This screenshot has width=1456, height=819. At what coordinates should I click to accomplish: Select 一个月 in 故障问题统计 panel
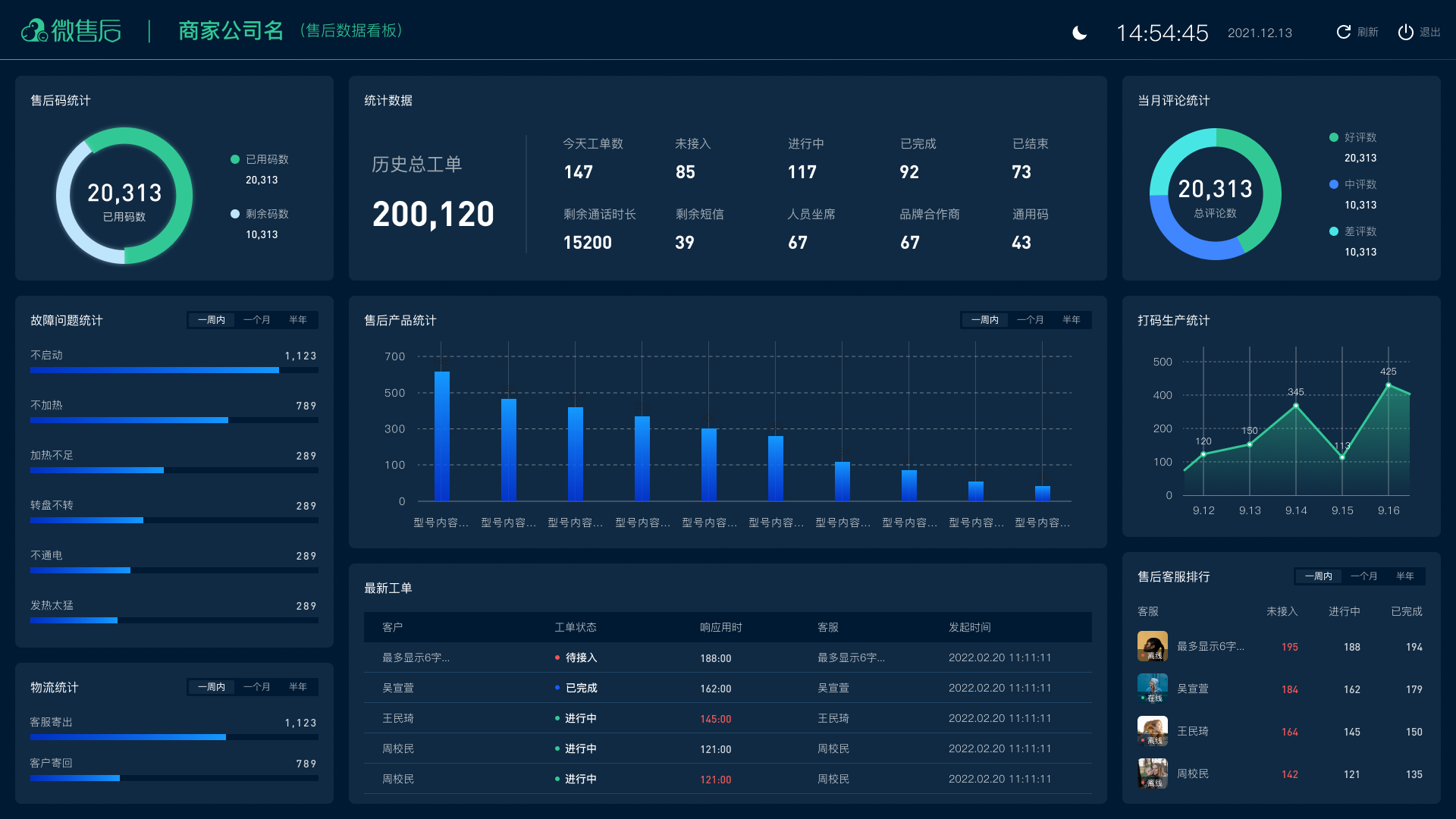click(x=256, y=320)
